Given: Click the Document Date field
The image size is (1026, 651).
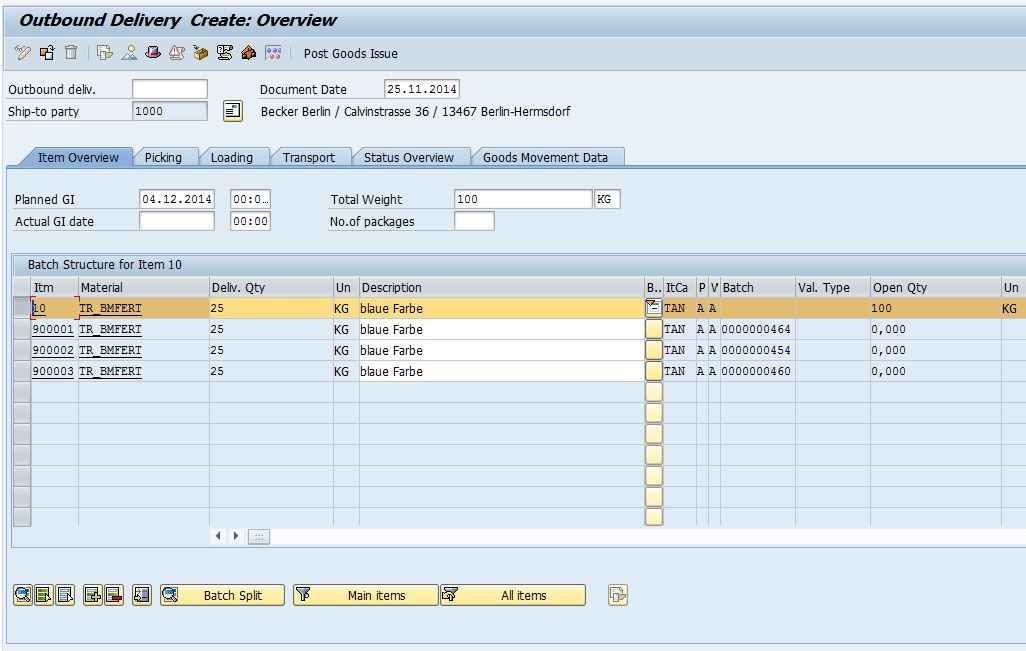Looking at the screenshot, I should coord(421,89).
